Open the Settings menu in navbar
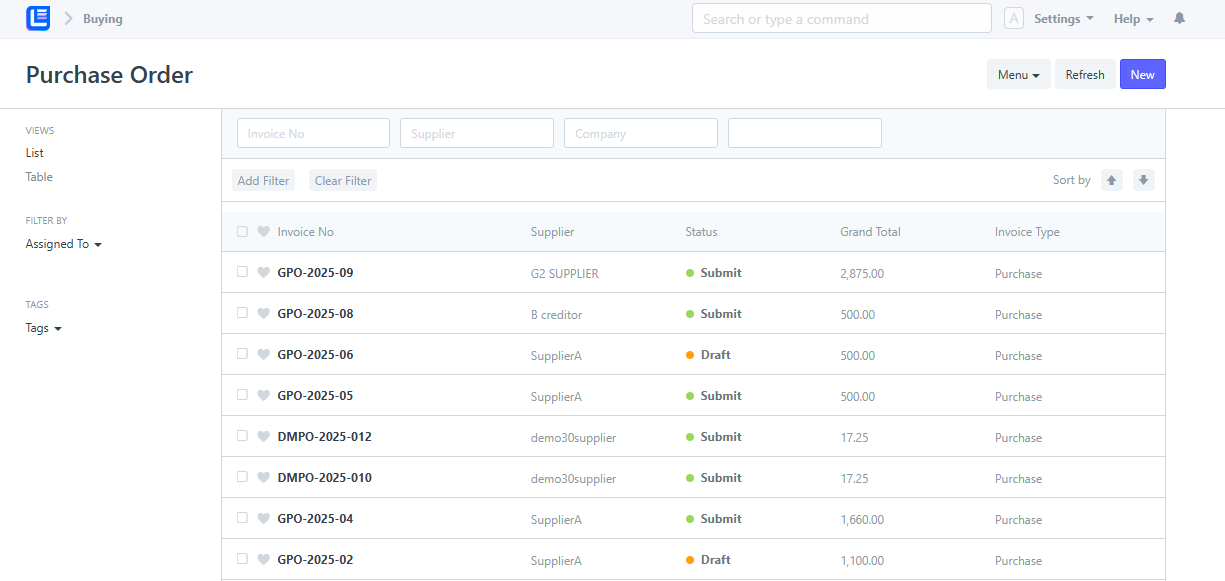This screenshot has width=1225, height=581. coord(1063,19)
